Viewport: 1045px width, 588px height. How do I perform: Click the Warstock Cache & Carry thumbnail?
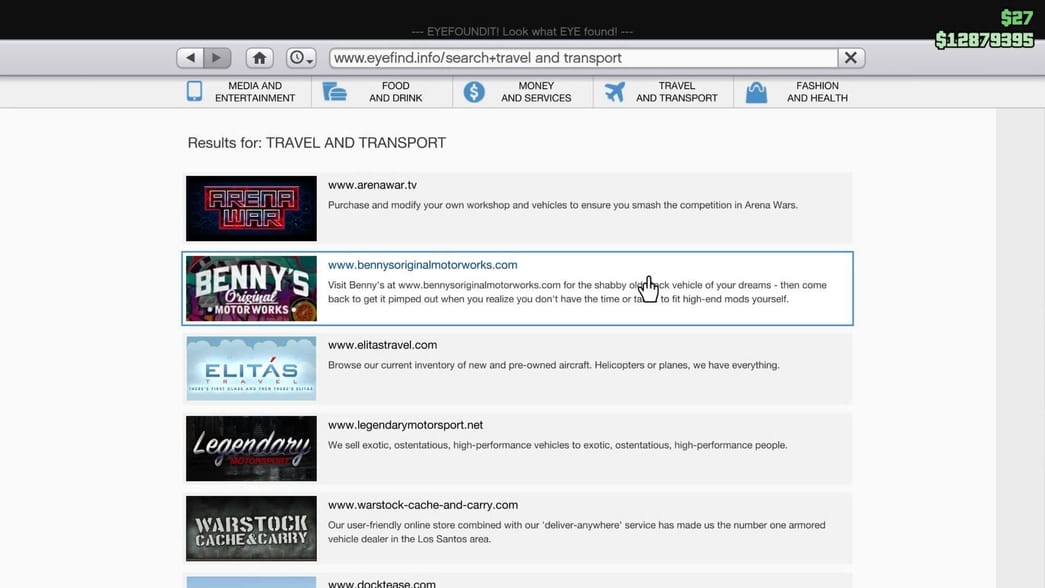[x=251, y=528]
